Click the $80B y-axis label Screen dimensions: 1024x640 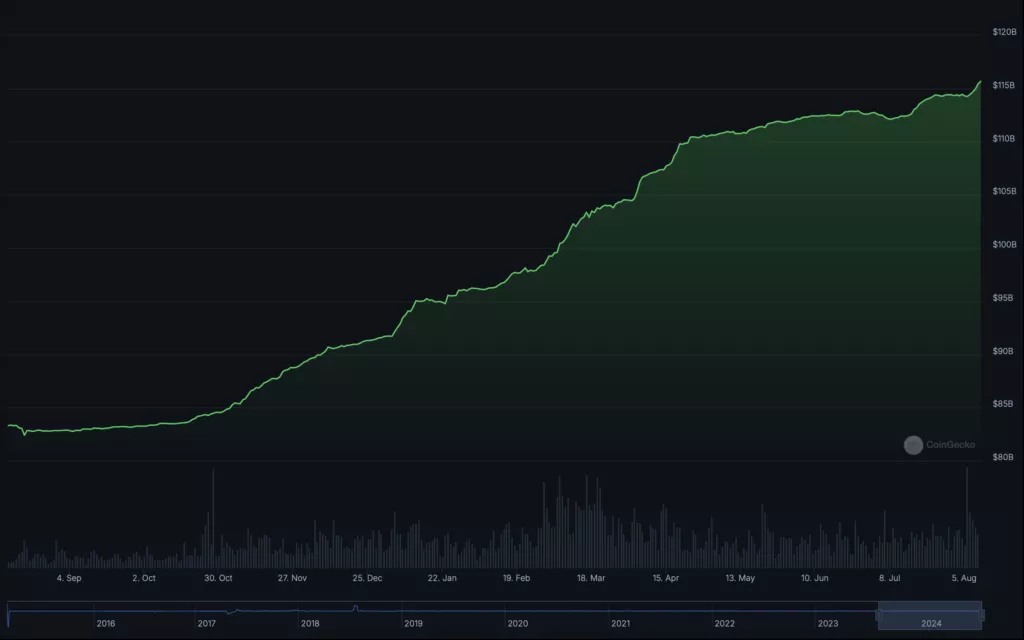(1003, 458)
